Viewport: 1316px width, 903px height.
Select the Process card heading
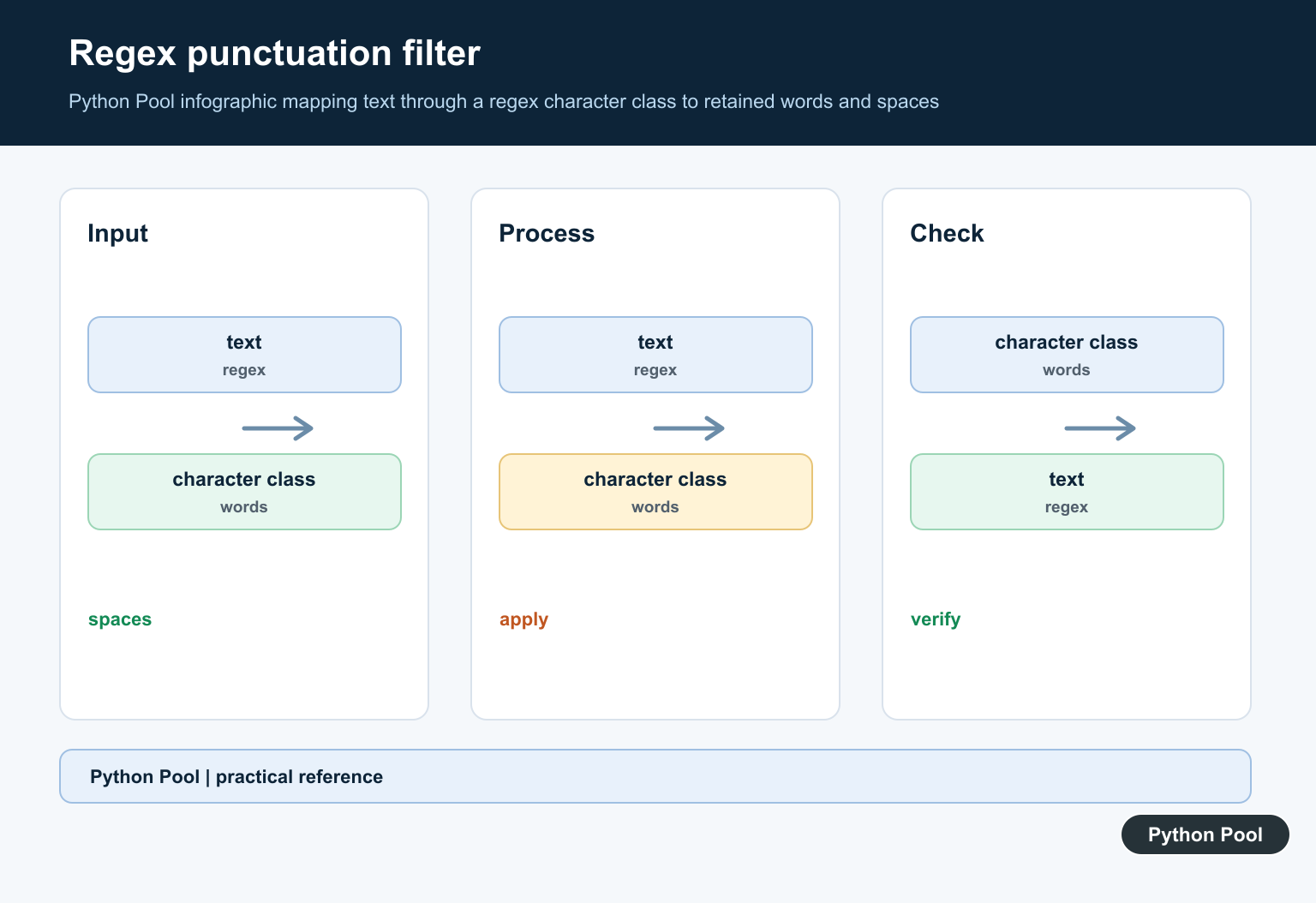[x=547, y=233]
